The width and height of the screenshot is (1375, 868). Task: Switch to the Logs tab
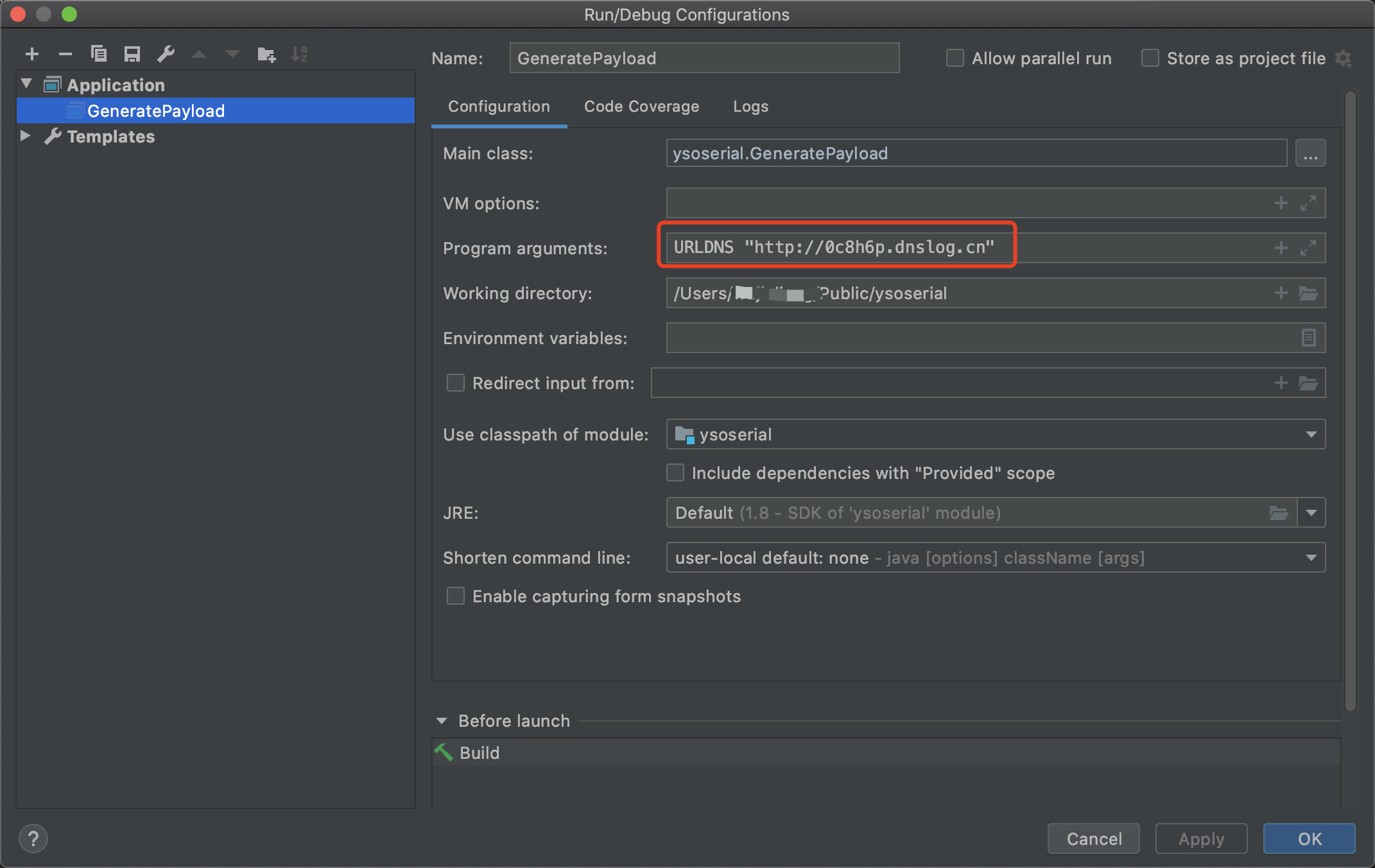pos(750,107)
